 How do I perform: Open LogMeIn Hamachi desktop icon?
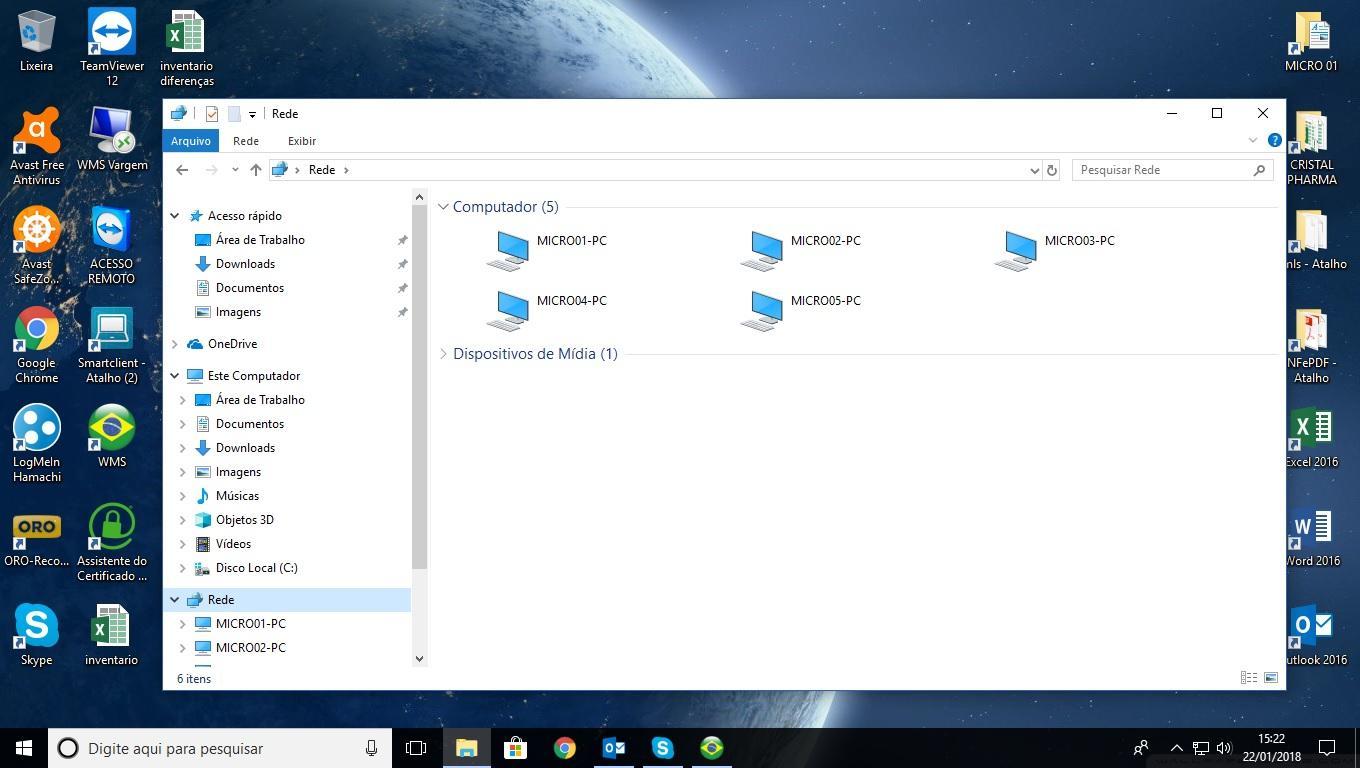tap(37, 443)
